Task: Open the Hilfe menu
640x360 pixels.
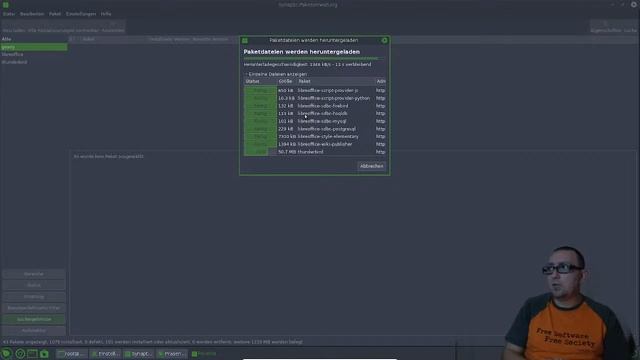Action: (106, 14)
